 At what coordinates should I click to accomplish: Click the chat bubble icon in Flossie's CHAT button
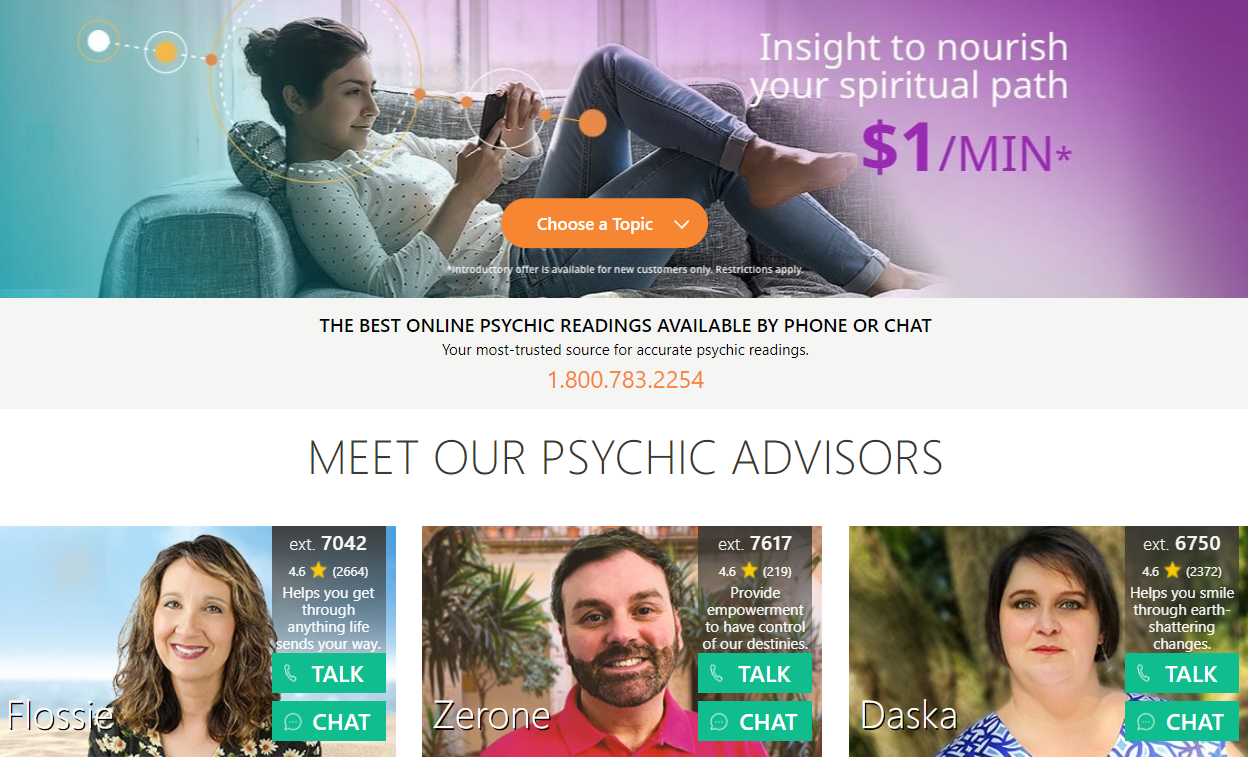pos(293,722)
